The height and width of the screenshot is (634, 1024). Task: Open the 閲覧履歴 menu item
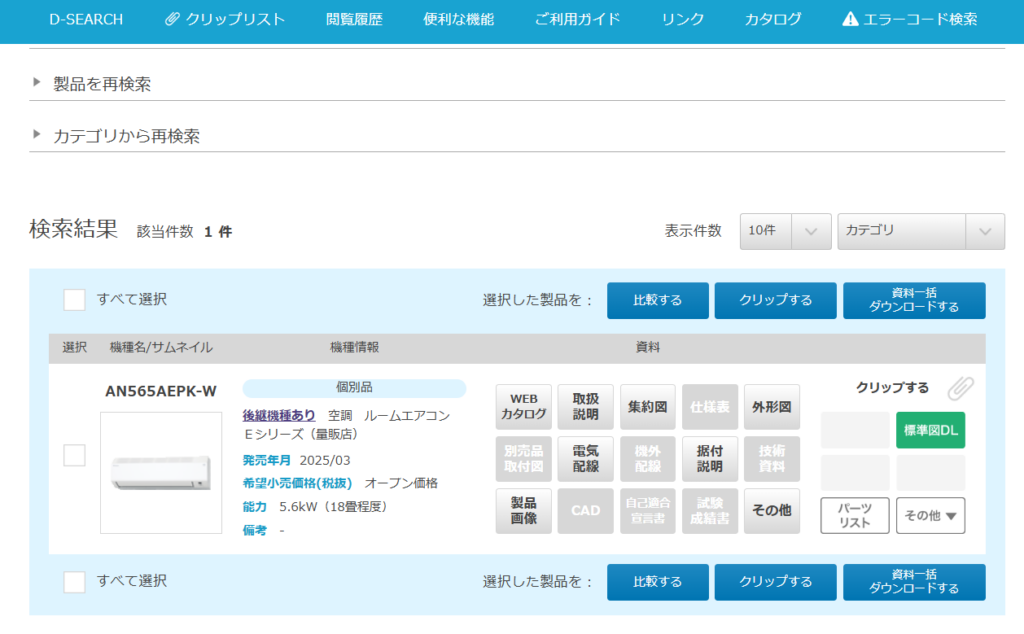[x=354, y=19]
